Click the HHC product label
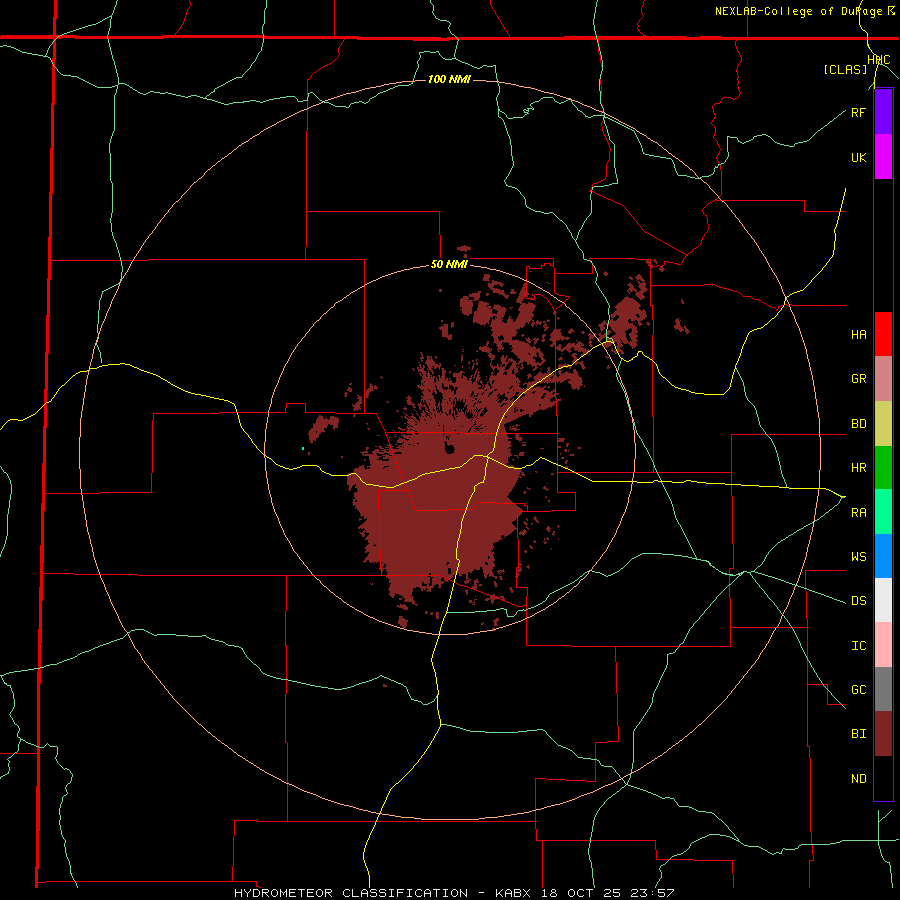The width and height of the screenshot is (900, 900). point(878,60)
